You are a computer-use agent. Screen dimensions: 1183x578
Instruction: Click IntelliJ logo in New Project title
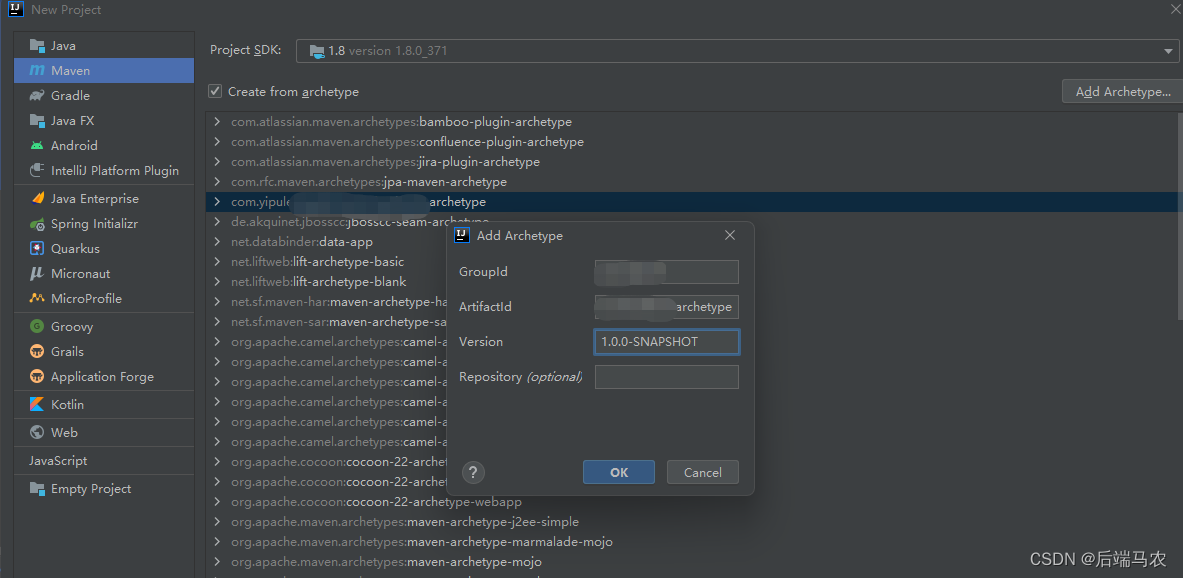pos(15,9)
